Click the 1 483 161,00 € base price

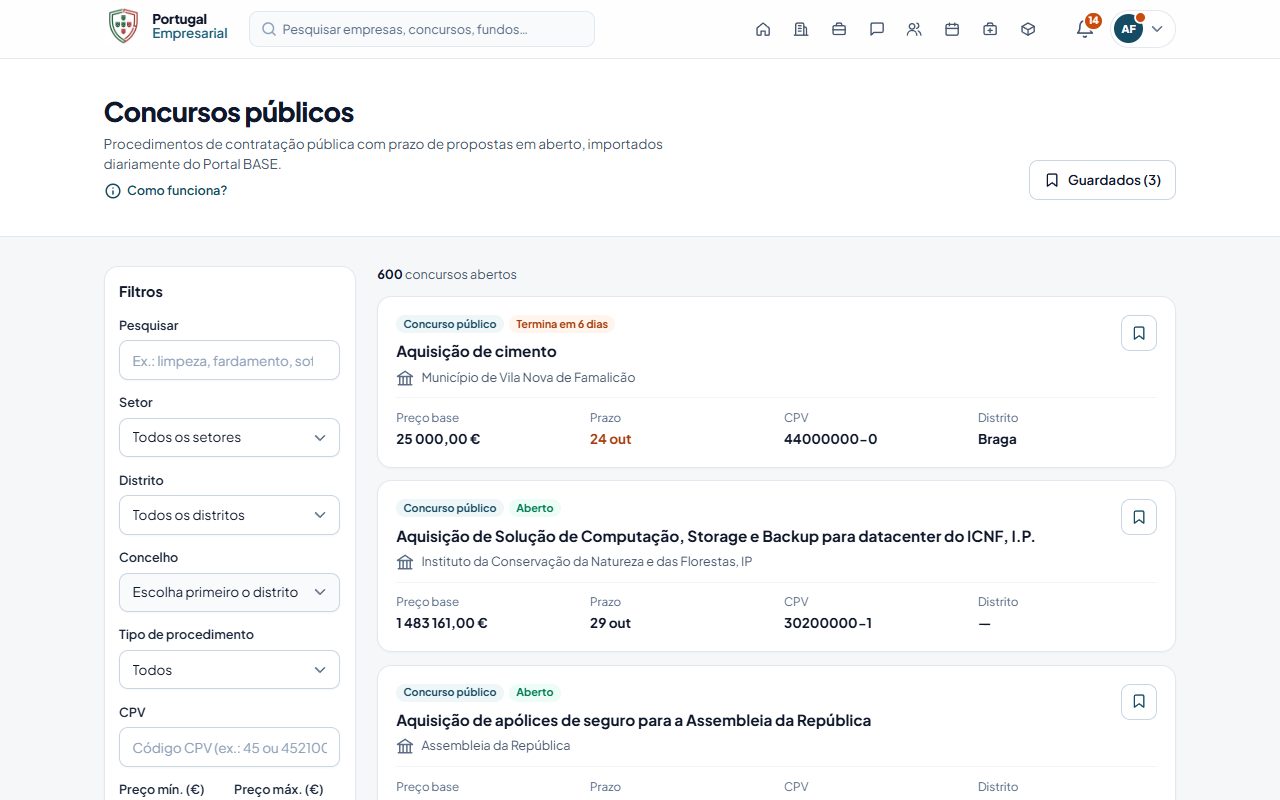pyautogui.click(x=442, y=623)
